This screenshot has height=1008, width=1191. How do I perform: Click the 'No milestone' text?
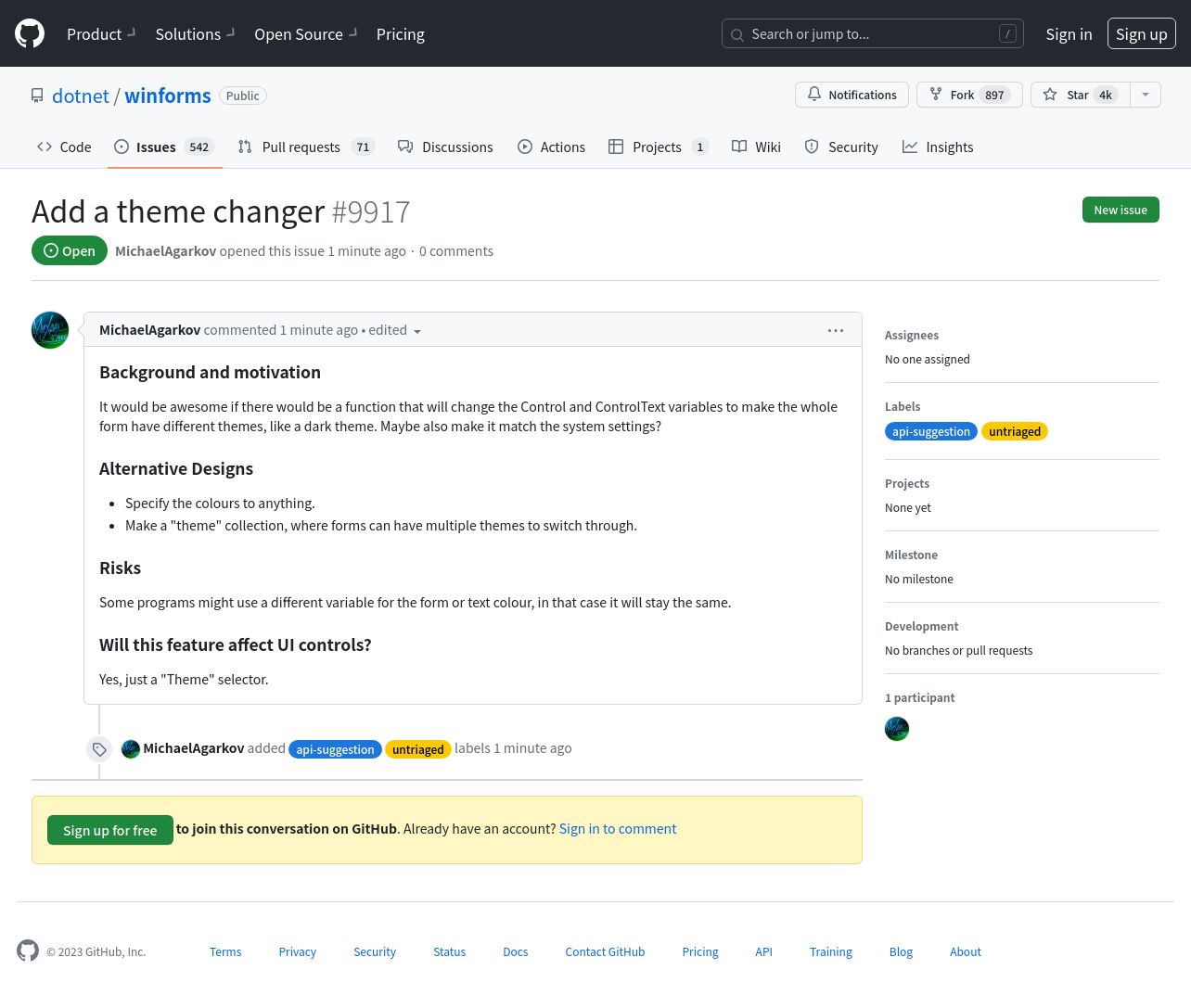[x=919, y=580]
